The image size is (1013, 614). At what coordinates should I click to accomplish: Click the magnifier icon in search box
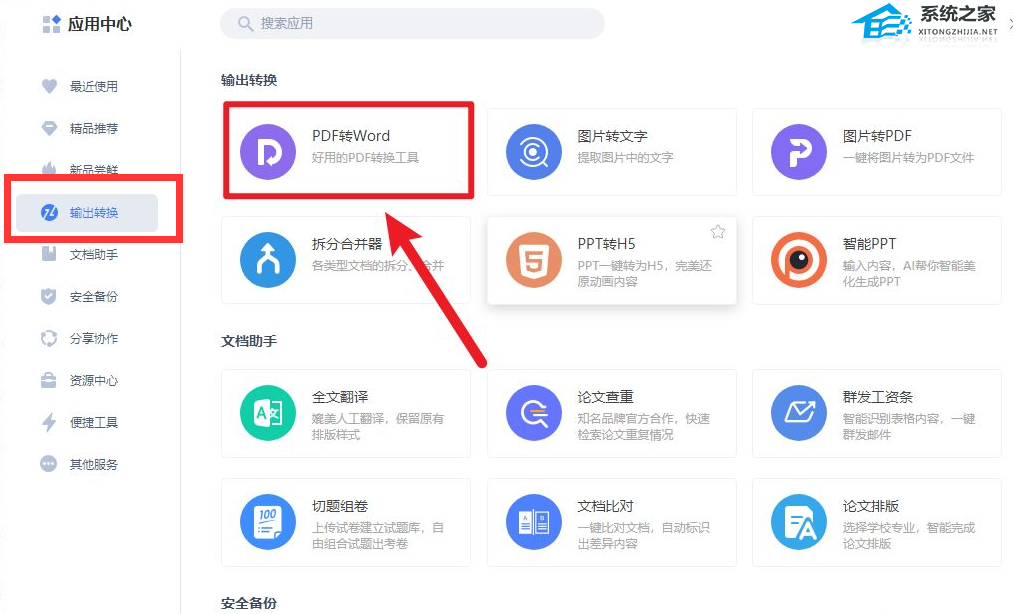245,24
